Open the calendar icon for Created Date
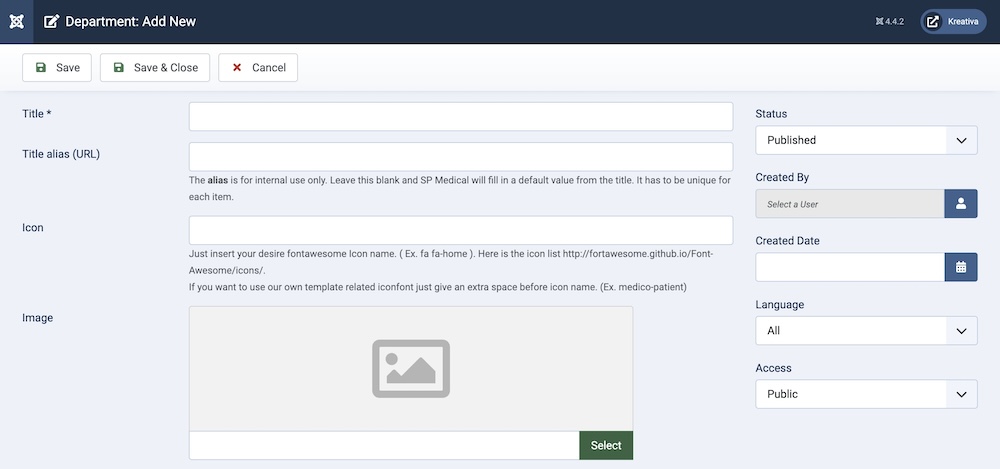The width and height of the screenshot is (1000, 469). [x=960, y=267]
